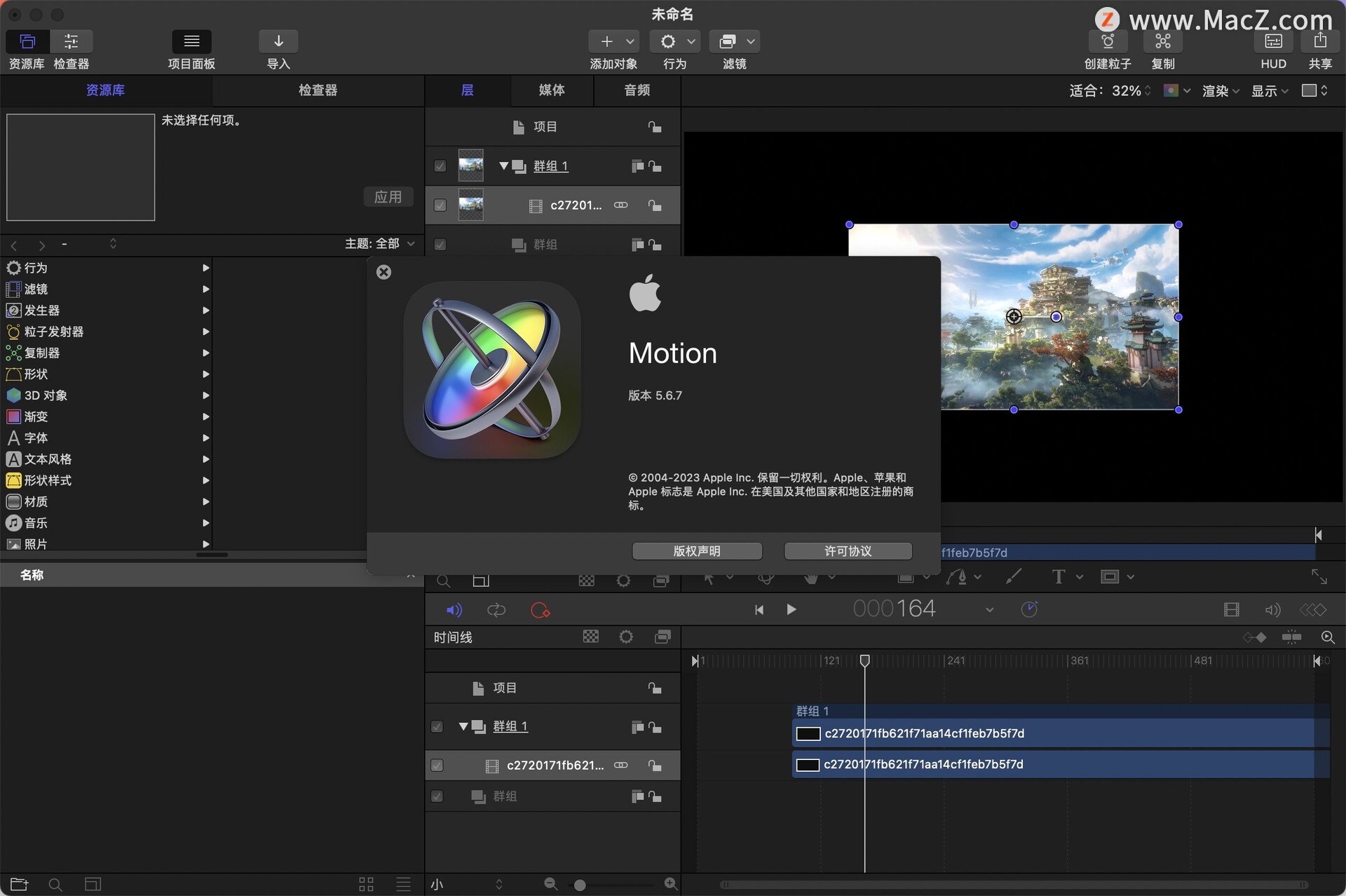Click the 复制 replicator toolbar icon
Screen dimensions: 1346x896
click(1163, 41)
